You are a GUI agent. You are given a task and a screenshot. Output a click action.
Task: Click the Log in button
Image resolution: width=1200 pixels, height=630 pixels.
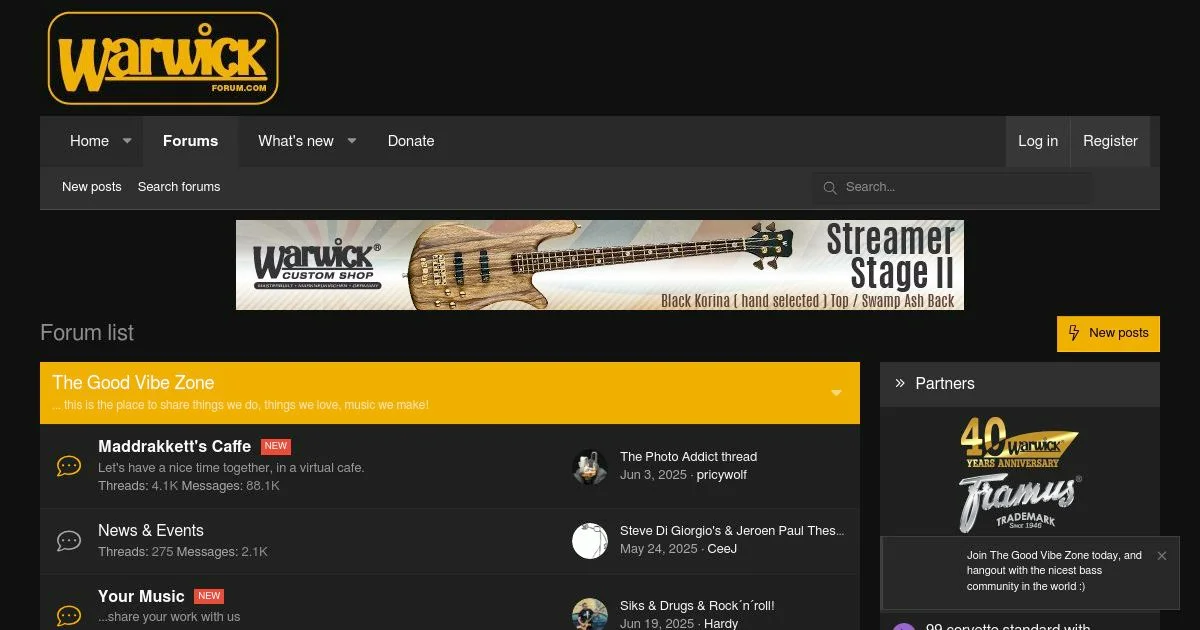[1038, 141]
